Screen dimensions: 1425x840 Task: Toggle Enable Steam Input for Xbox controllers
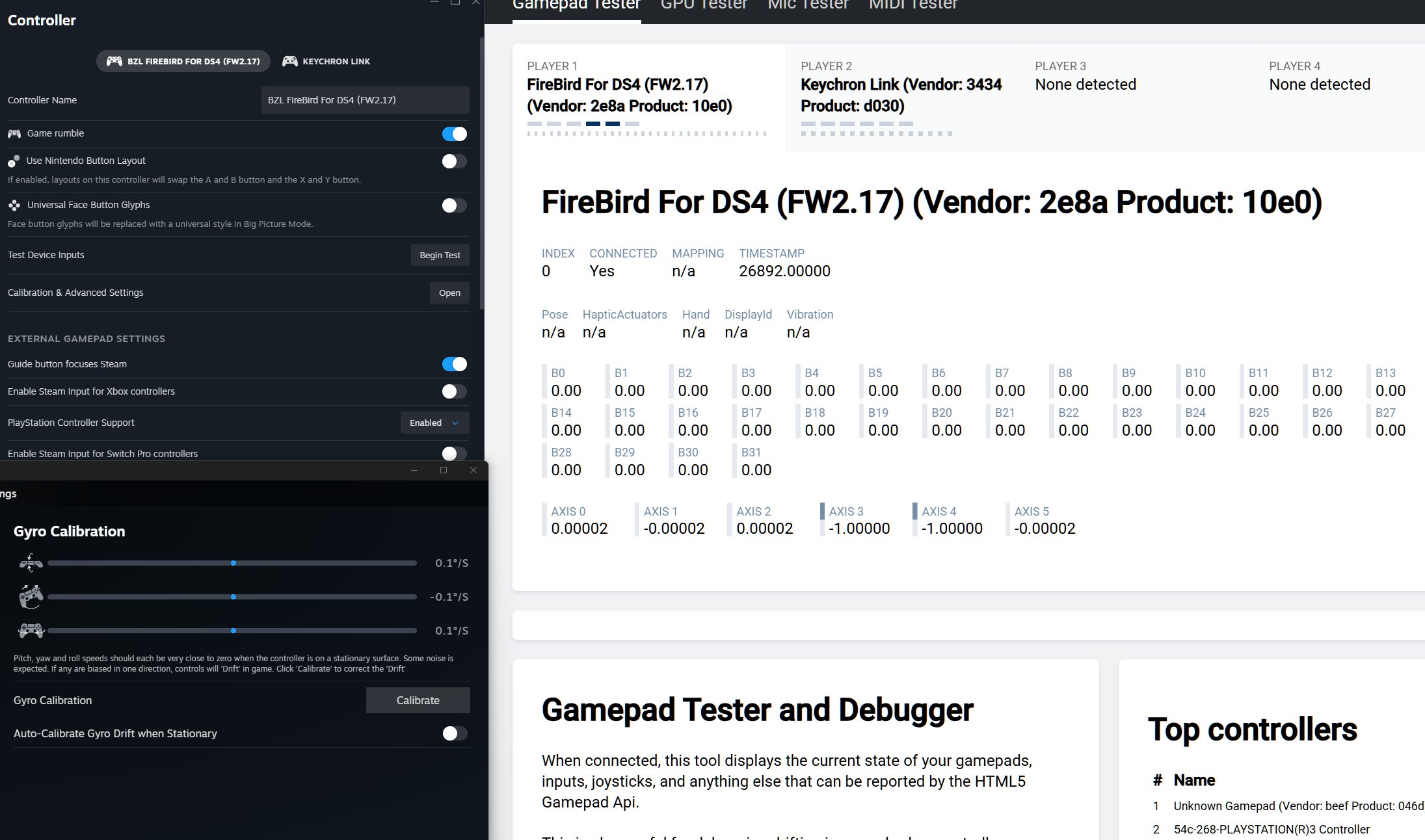tap(454, 391)
